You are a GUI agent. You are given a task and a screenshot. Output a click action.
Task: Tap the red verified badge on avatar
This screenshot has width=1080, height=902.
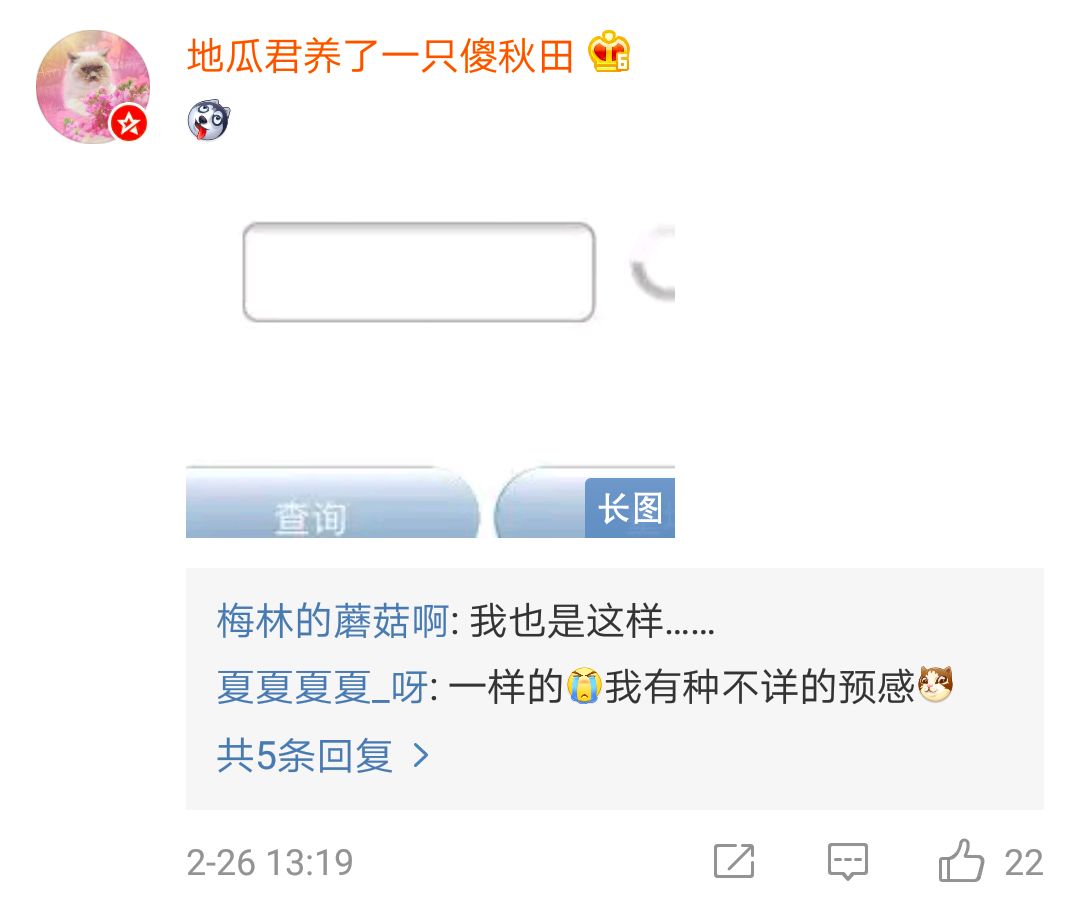pos(129,124)
